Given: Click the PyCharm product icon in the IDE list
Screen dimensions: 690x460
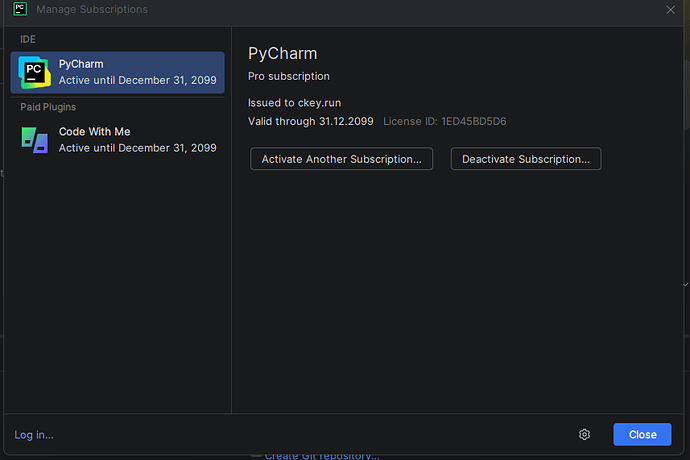Looking at the screenshot, I should [x=34, y=72].
